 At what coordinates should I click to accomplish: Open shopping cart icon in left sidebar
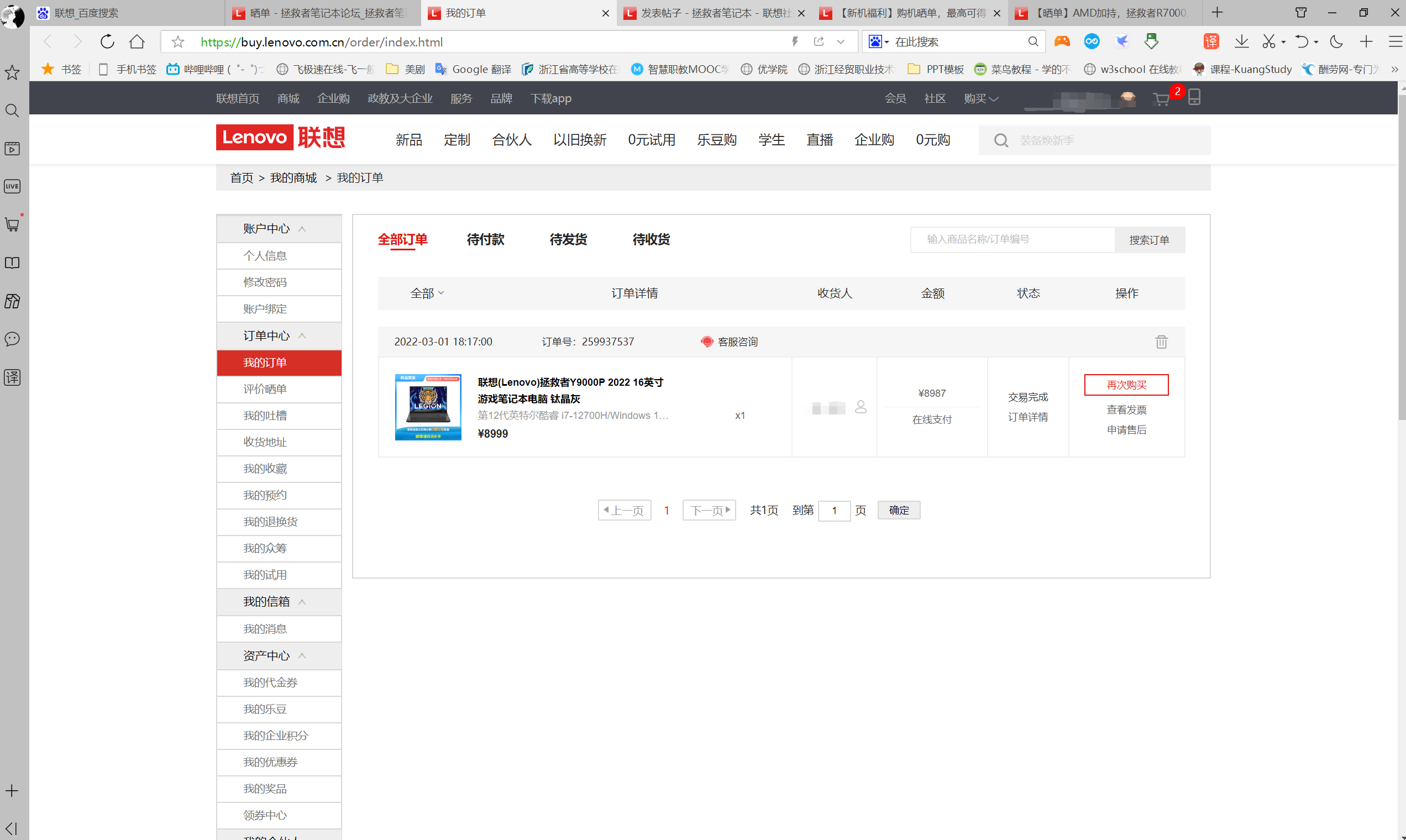pos(12,224)
